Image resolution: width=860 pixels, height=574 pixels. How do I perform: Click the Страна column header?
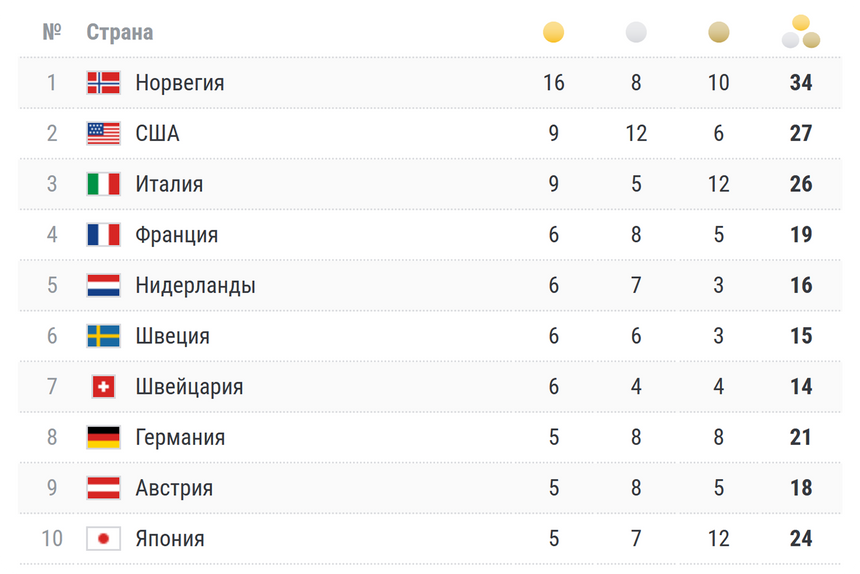pyautogui.click(x=120, y=32)
